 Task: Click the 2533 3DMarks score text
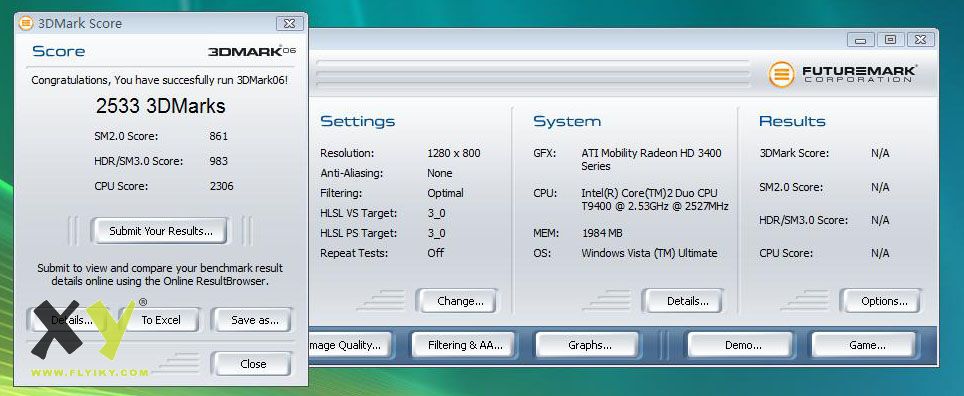(160, 106)
